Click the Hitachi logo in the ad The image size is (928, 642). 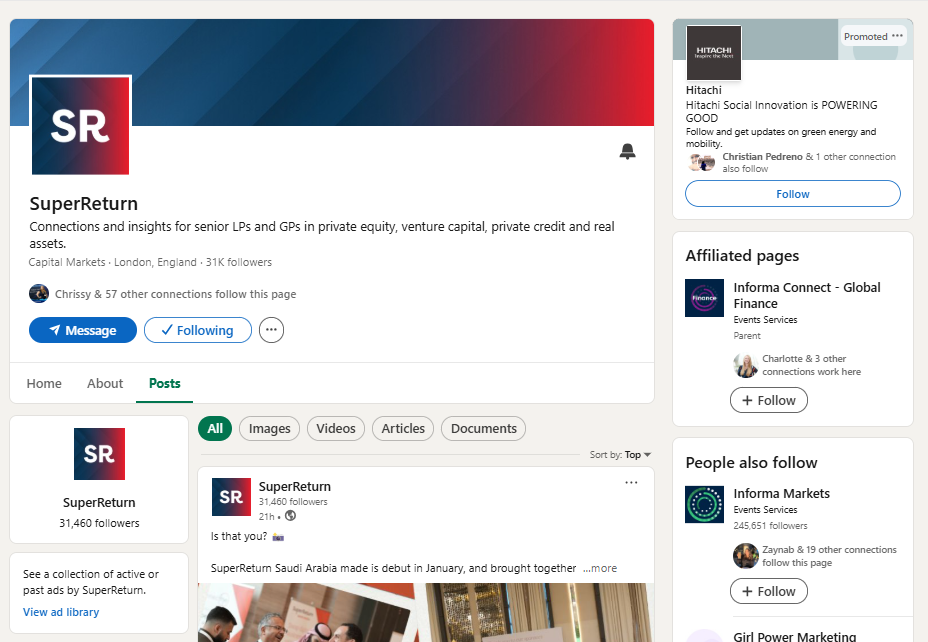point(713,52)
